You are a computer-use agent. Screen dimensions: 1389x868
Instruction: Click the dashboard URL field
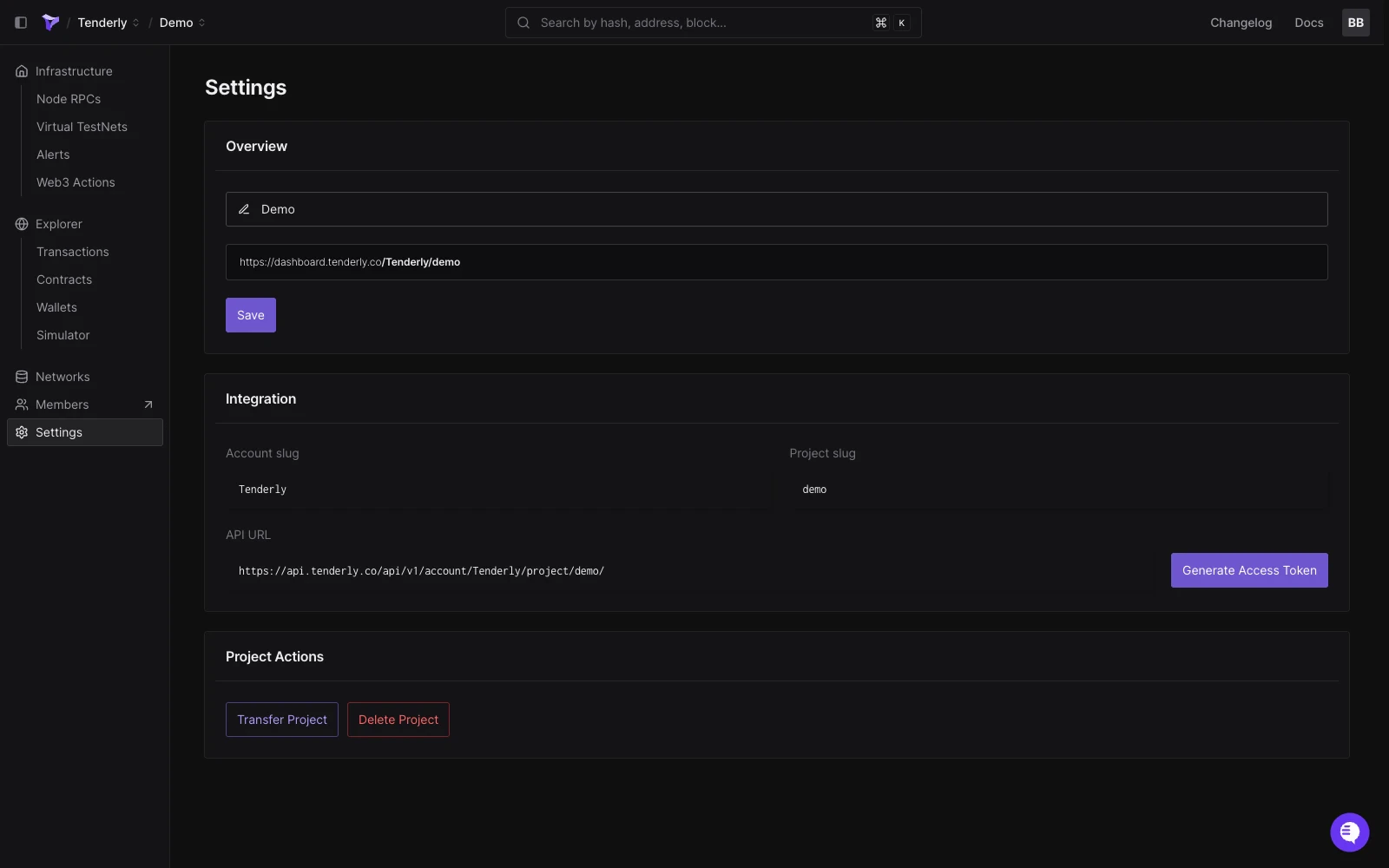click(x=776, y=262)
